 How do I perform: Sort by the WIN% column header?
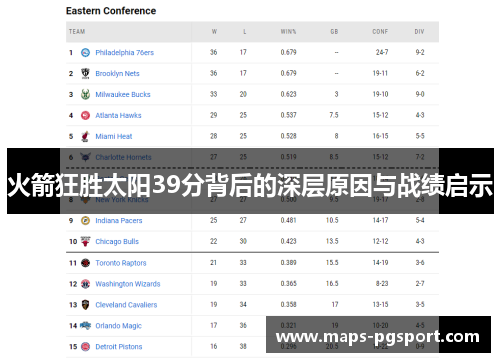[288, 32]
